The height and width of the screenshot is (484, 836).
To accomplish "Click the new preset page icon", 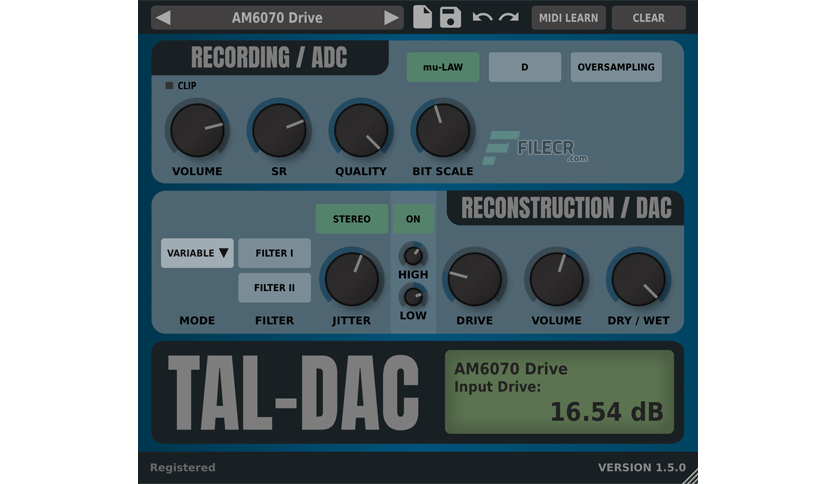I will pyautogui.click(x=422, y=18).
